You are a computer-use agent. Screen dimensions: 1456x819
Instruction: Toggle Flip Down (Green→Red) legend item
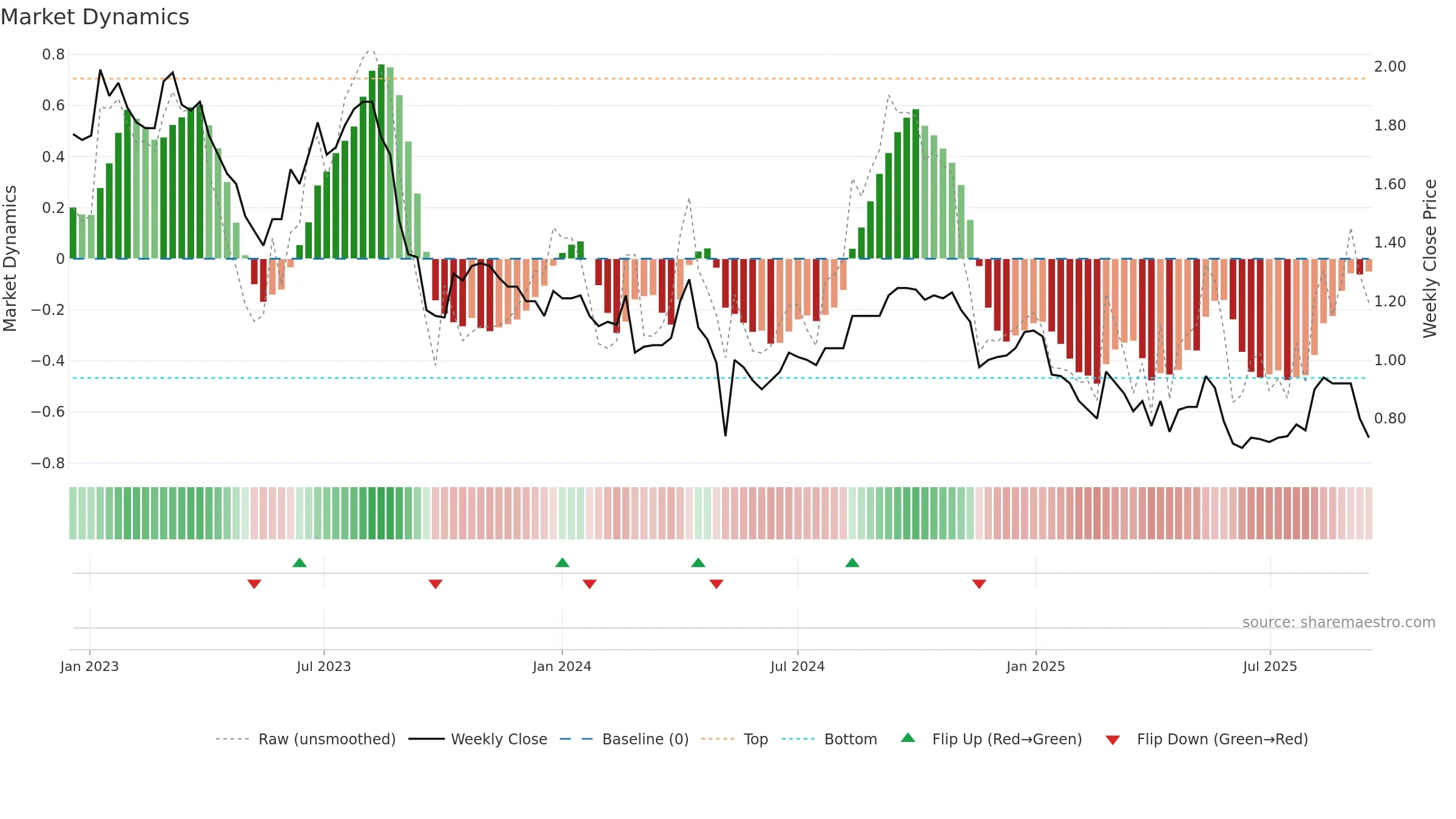[1207, 739]
